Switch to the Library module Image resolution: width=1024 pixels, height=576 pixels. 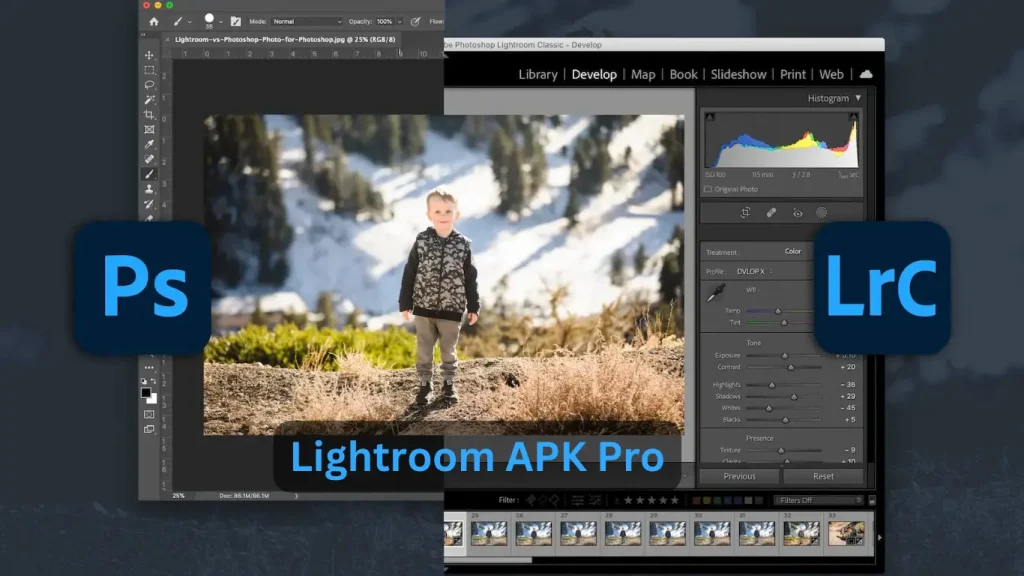click(x=538, y=74)
